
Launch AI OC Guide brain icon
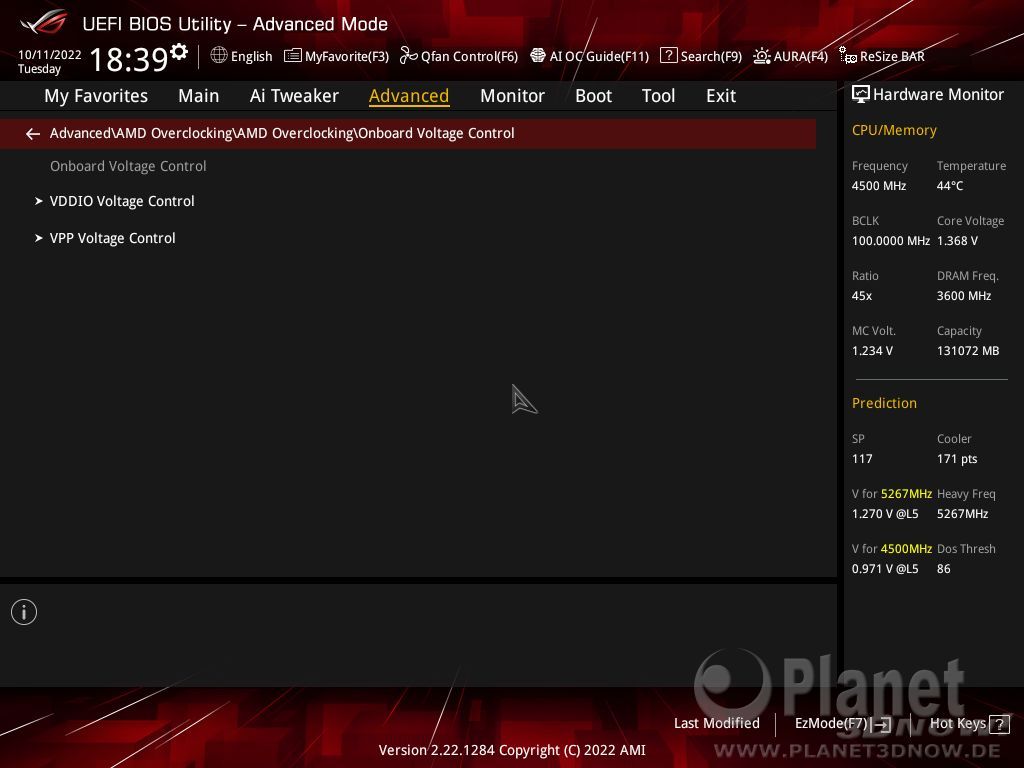click(538, 56)
